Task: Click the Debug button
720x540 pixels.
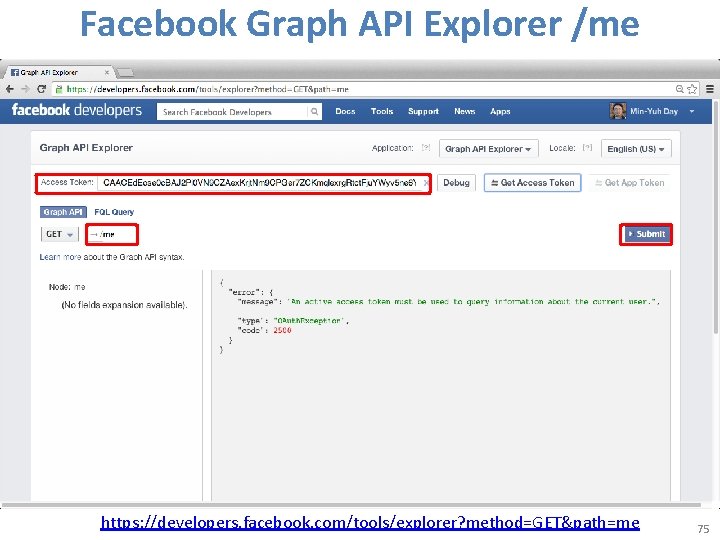Action: click(456, 183)
